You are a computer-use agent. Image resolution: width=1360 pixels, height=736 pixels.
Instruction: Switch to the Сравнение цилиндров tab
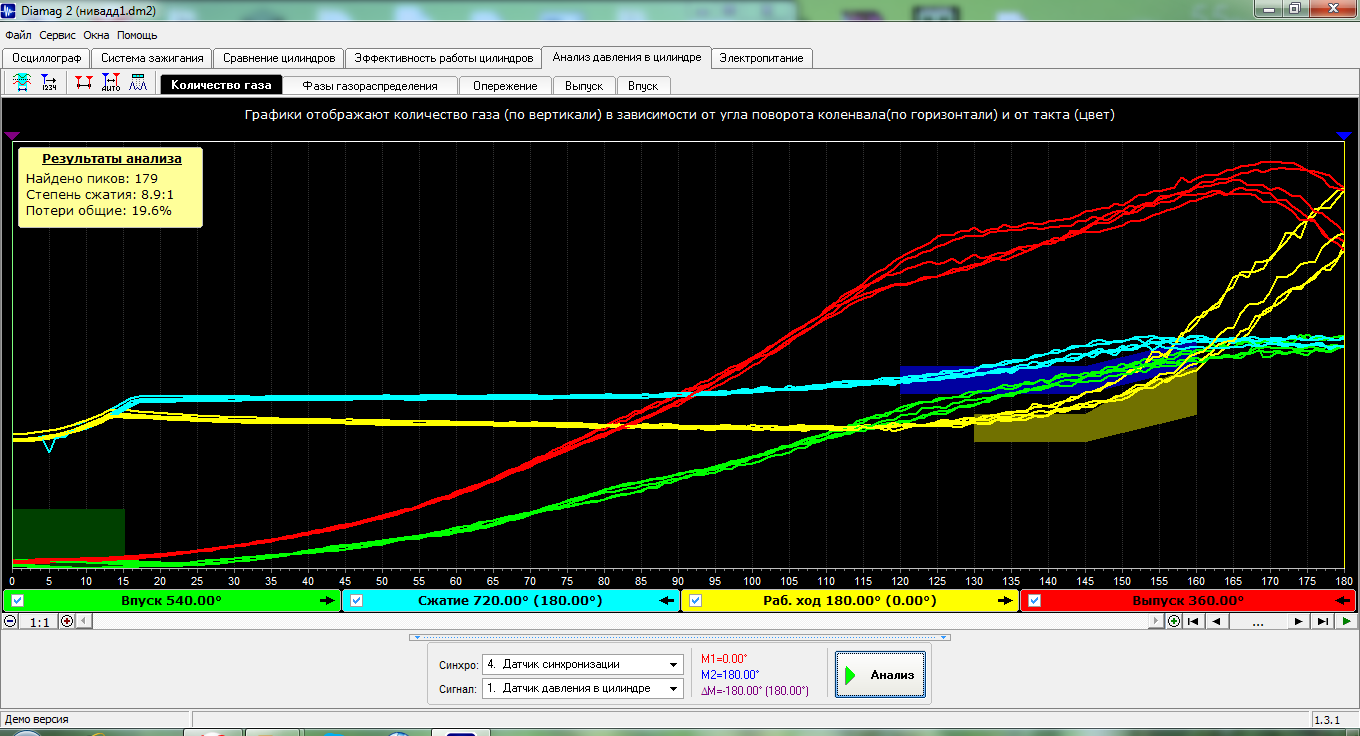click(x=279, y=58)
